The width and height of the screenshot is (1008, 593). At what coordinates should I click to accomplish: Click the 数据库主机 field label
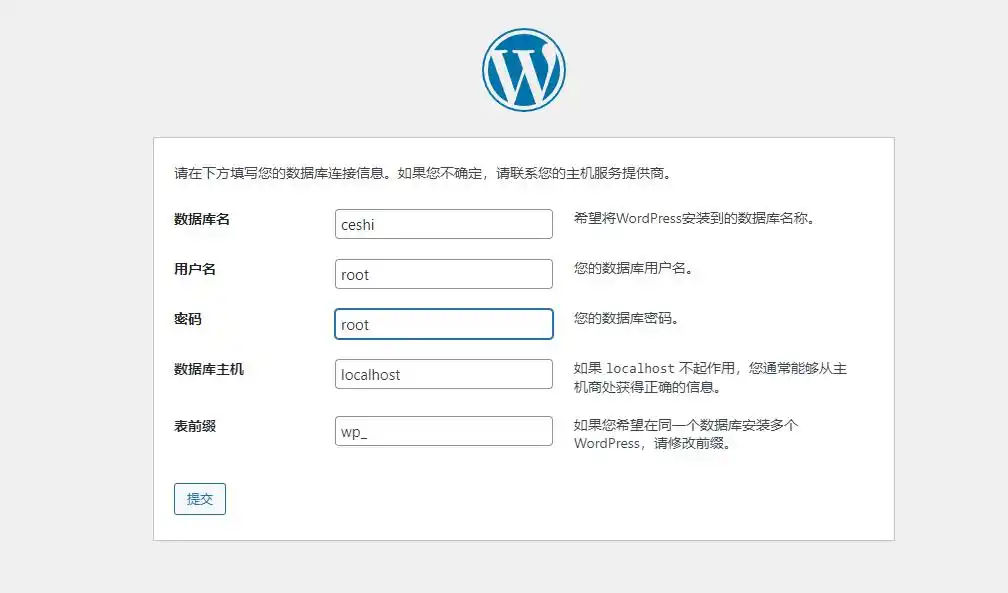point(209,369)
